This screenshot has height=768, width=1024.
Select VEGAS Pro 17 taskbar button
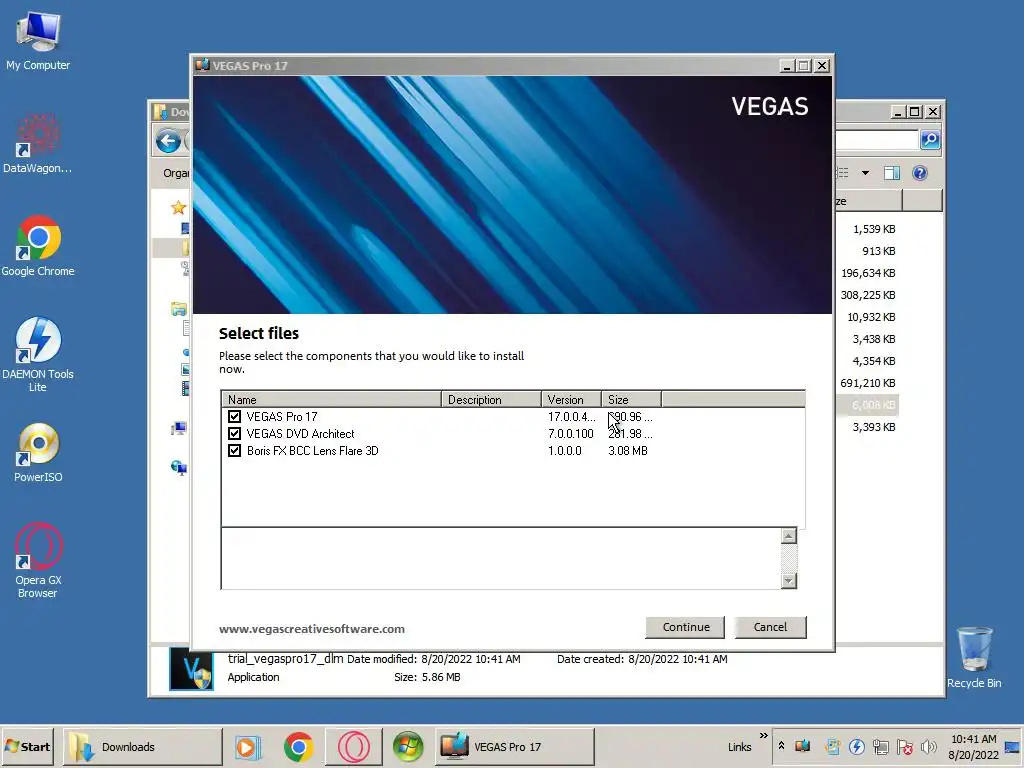515,746
